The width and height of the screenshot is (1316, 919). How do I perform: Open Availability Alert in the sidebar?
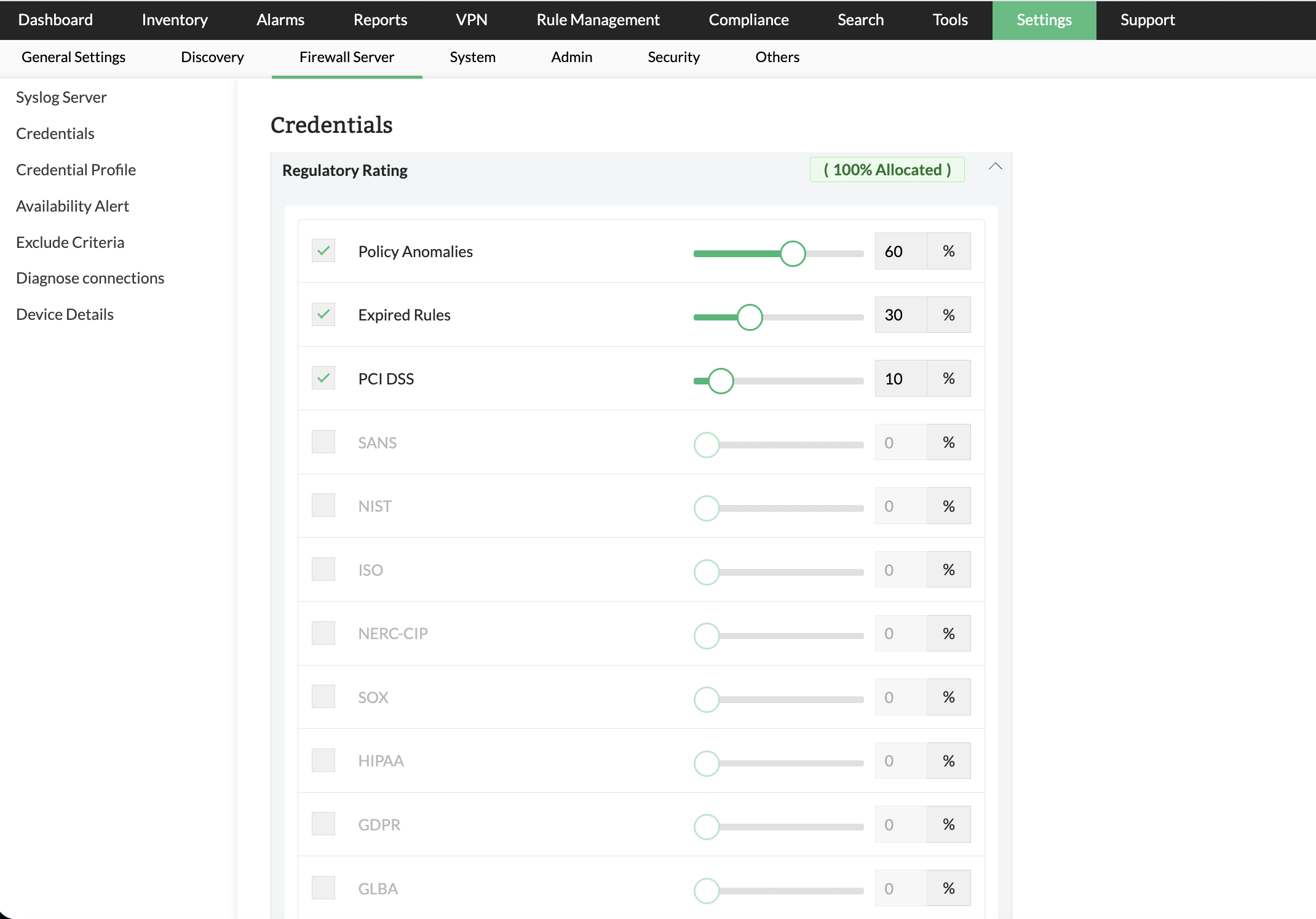click(73, 206)
